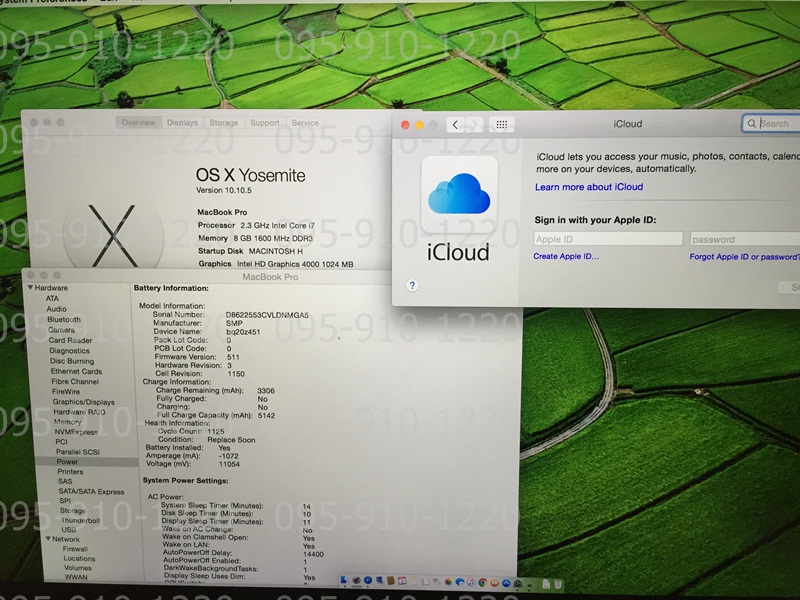Collapse the Network section in the sidebar
Viewport: 800px width, 600px height.
tap(47, 539)
